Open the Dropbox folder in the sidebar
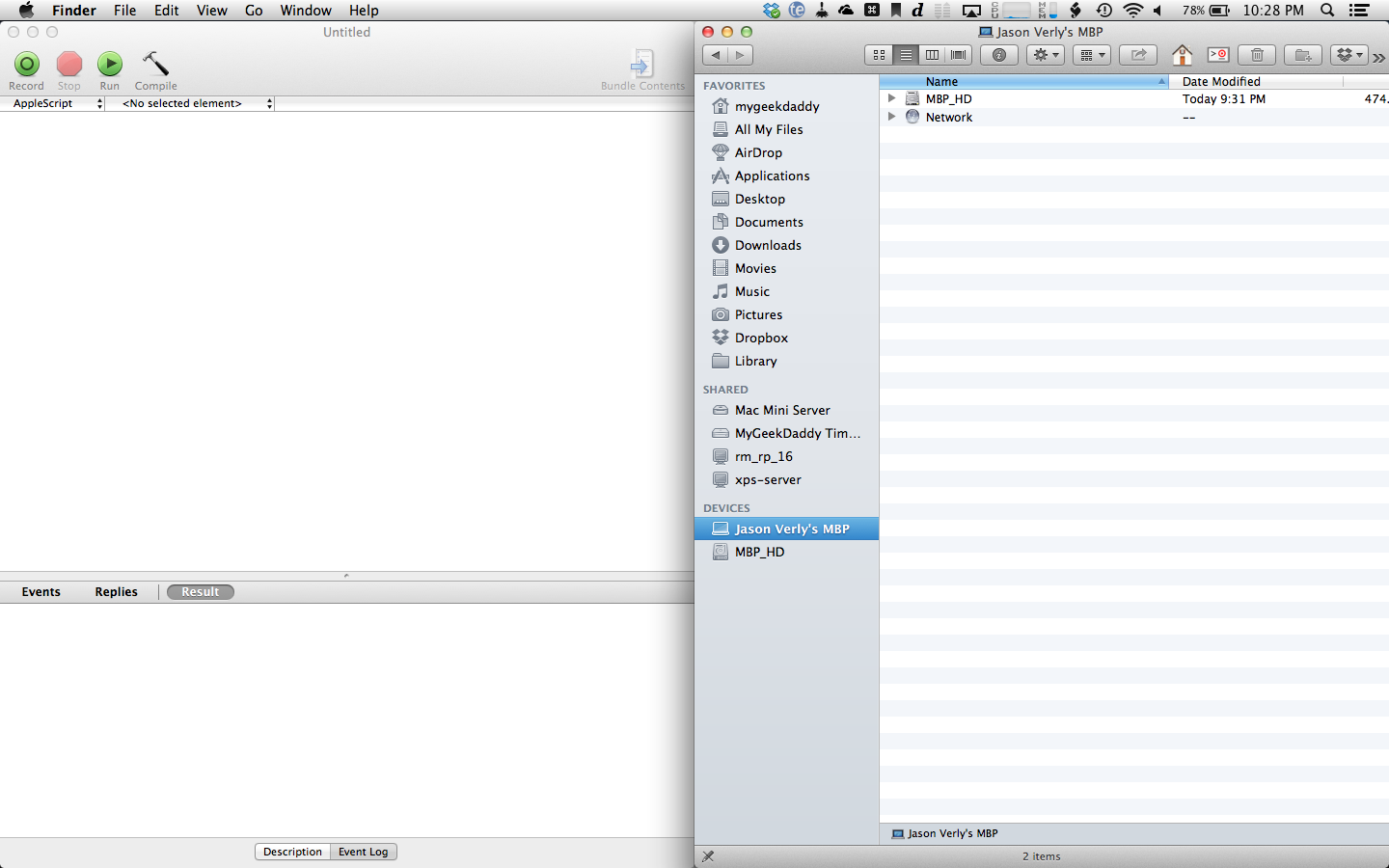The image size is (1389, 868). (786, 338)
